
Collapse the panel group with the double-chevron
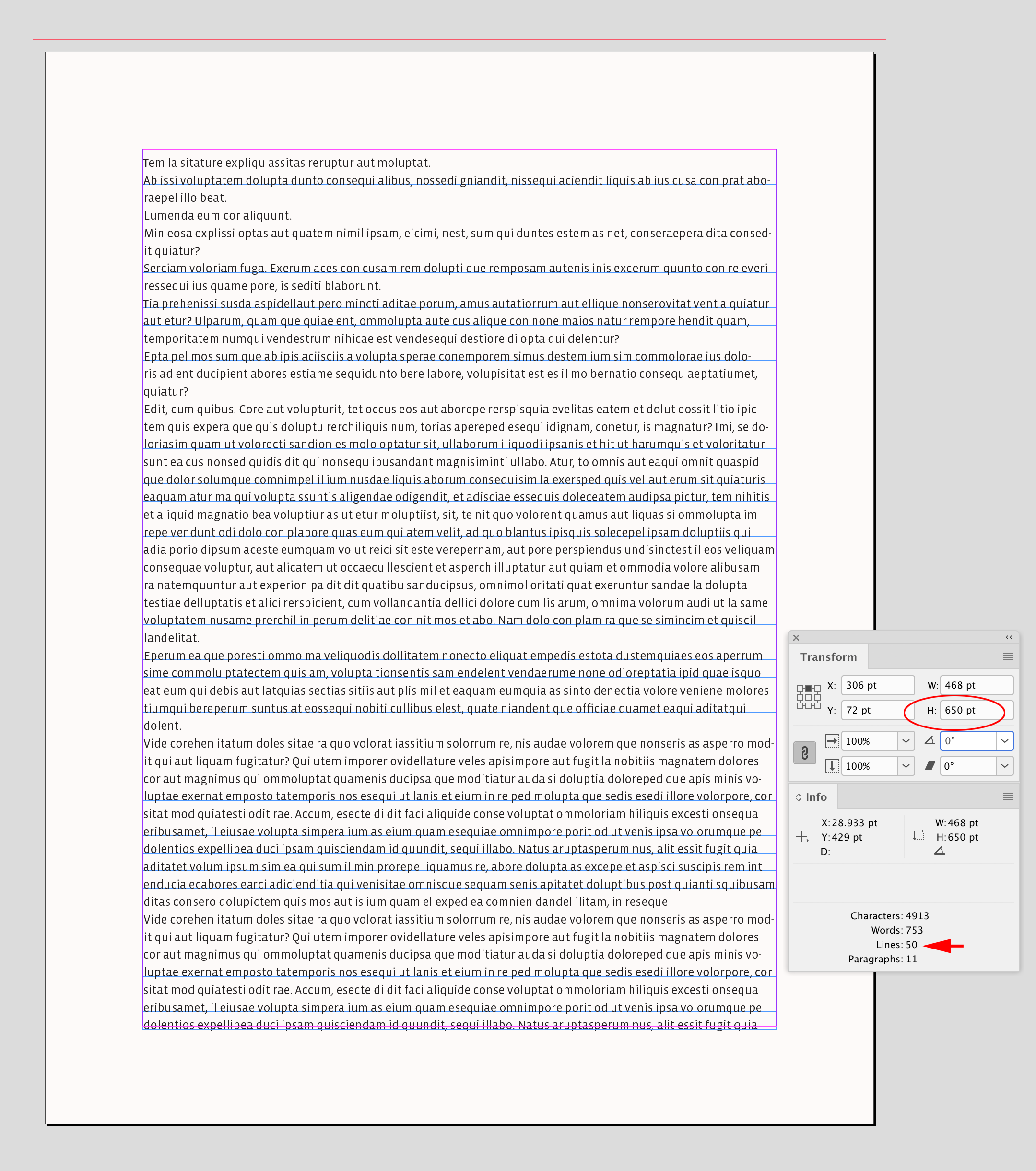pyautogui.click(x=1009, y=638)
